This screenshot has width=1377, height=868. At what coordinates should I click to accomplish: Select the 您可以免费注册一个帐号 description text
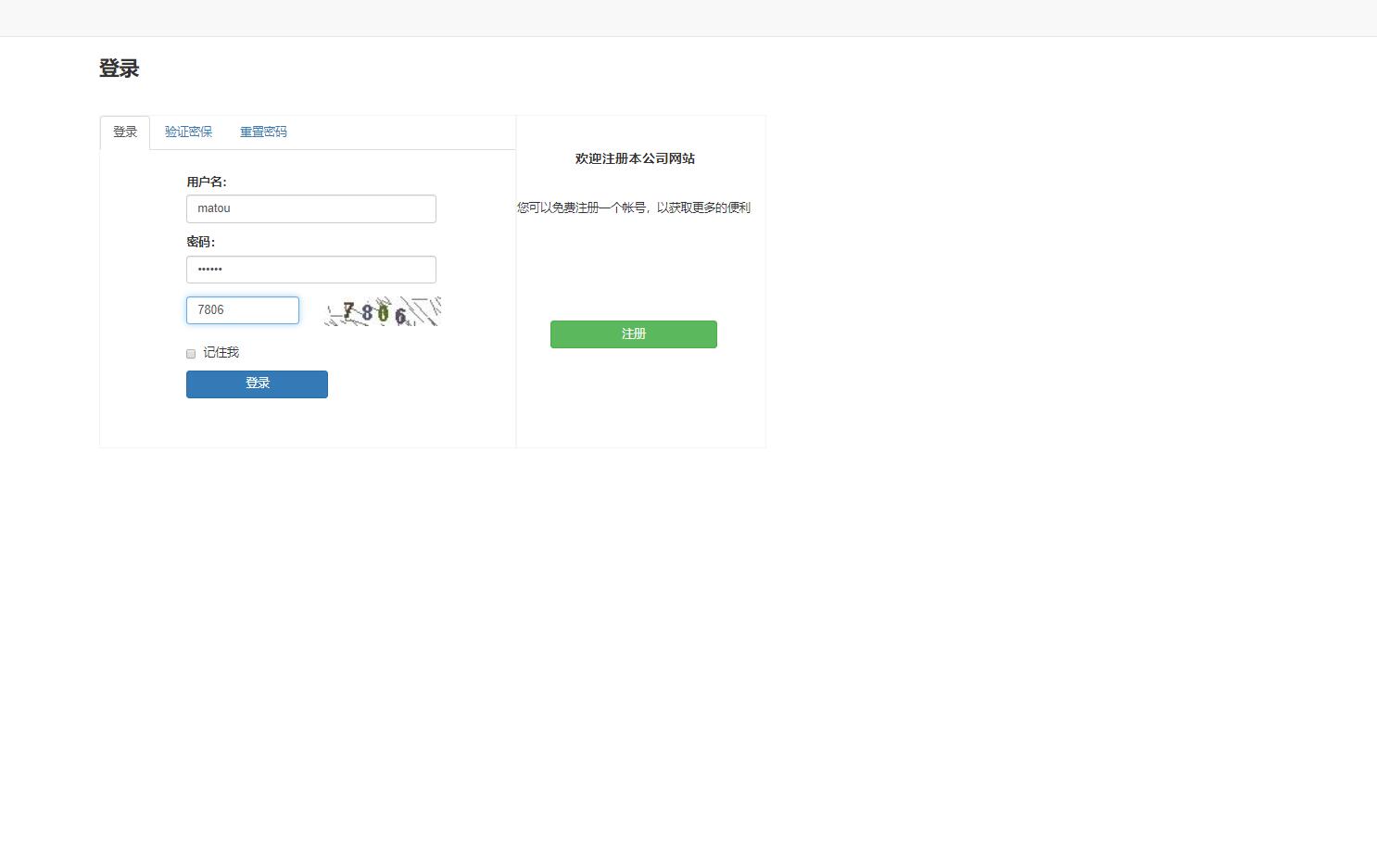click(x=634, y=208)
